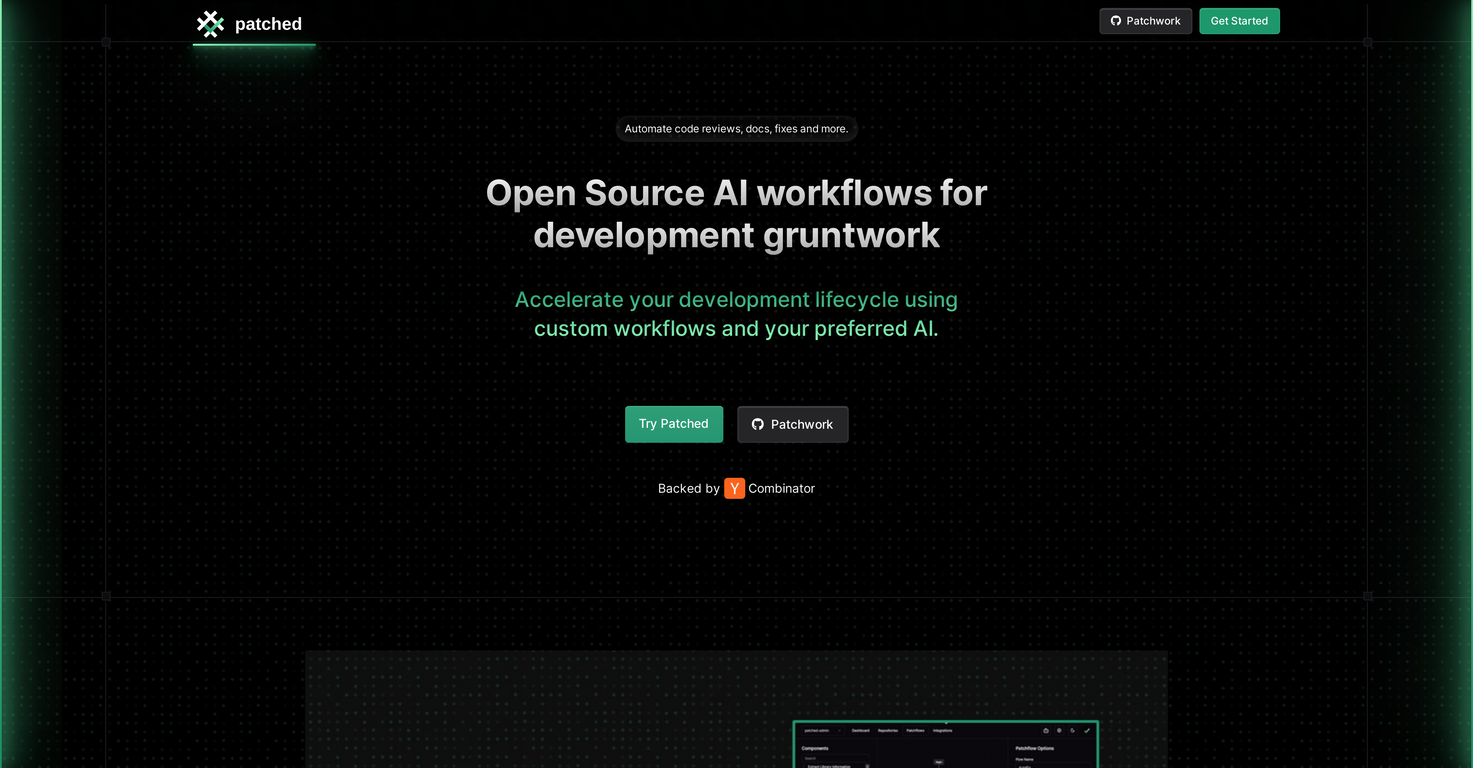This screenshot has height=768, width=1473.
Task: Click the green checkmark icon in the app preview
Action: 1086,731
